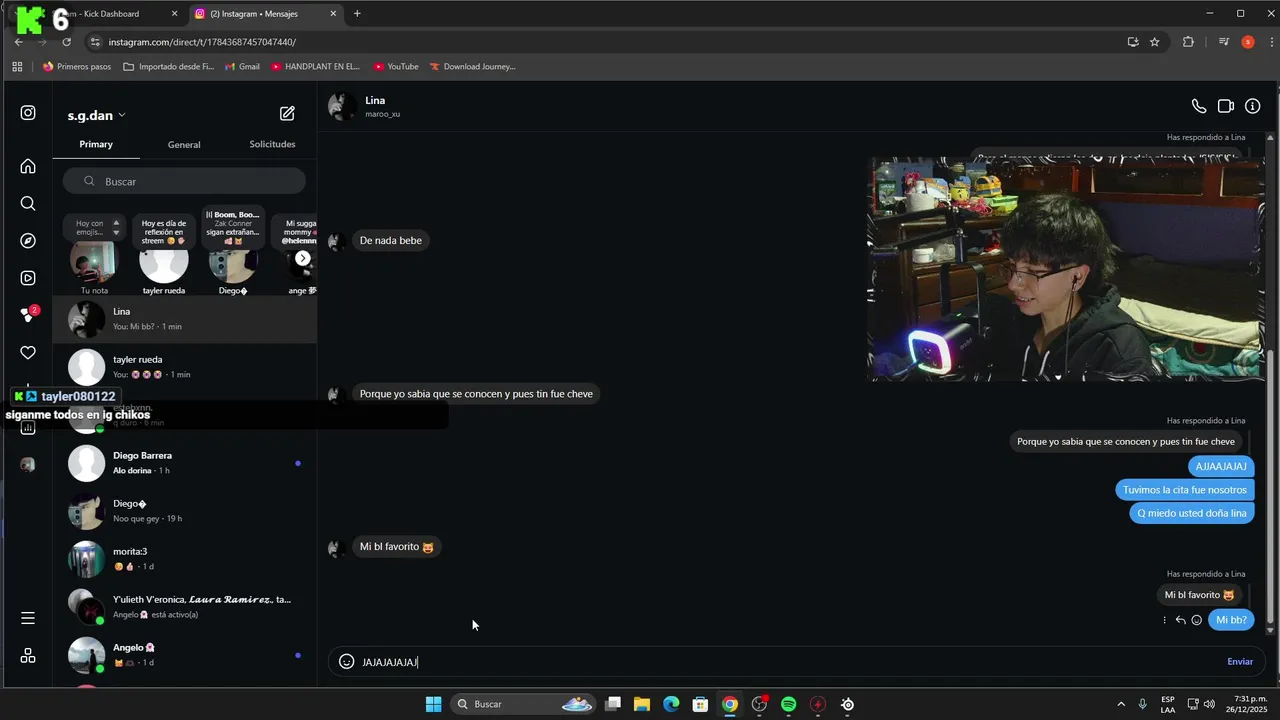The image size is (1280, 720).
Task: Open the Download Journey bookmark
Action: tap(472, 67)
